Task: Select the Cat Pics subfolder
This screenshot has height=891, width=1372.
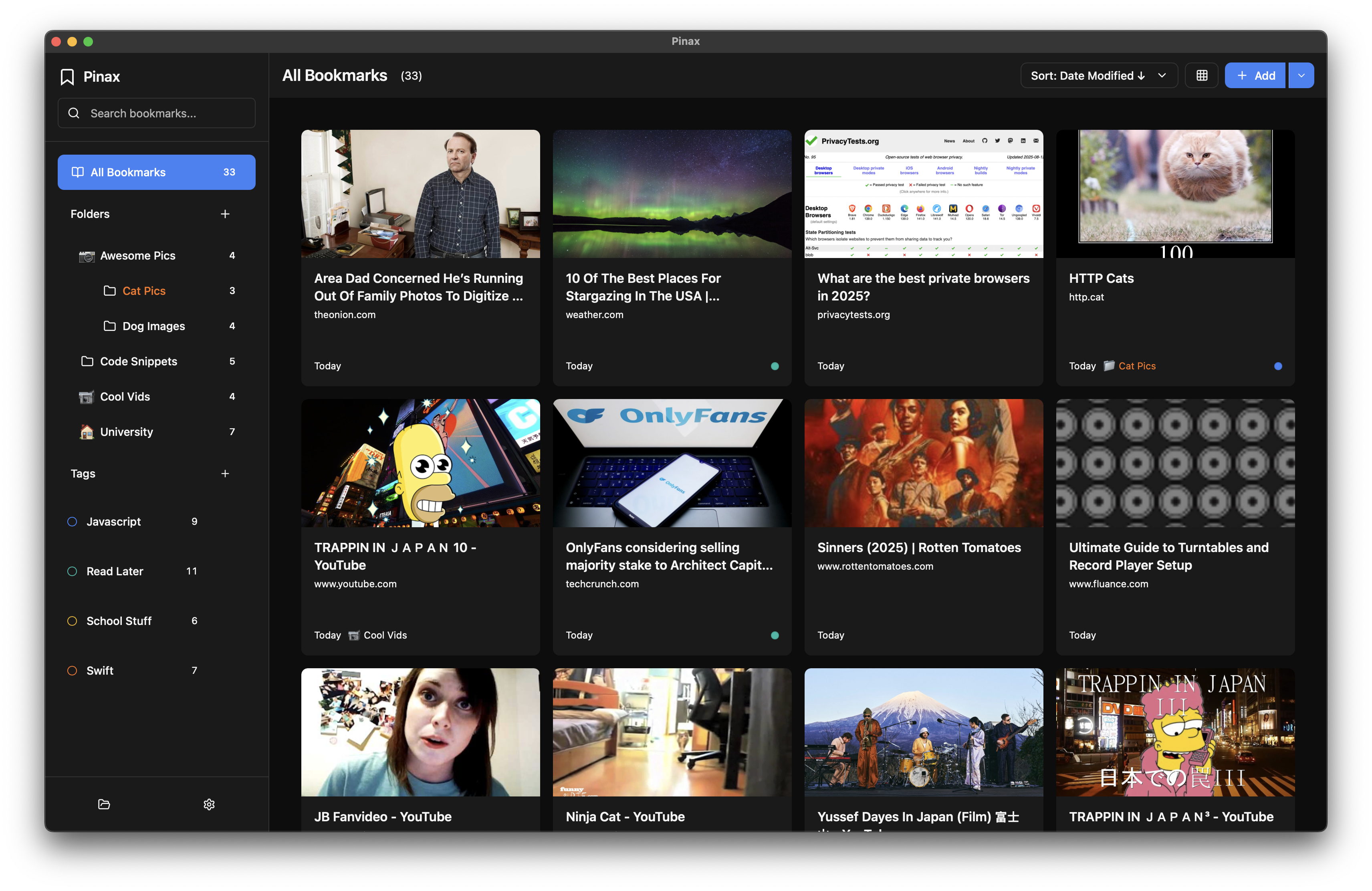Action: [143, 291]
